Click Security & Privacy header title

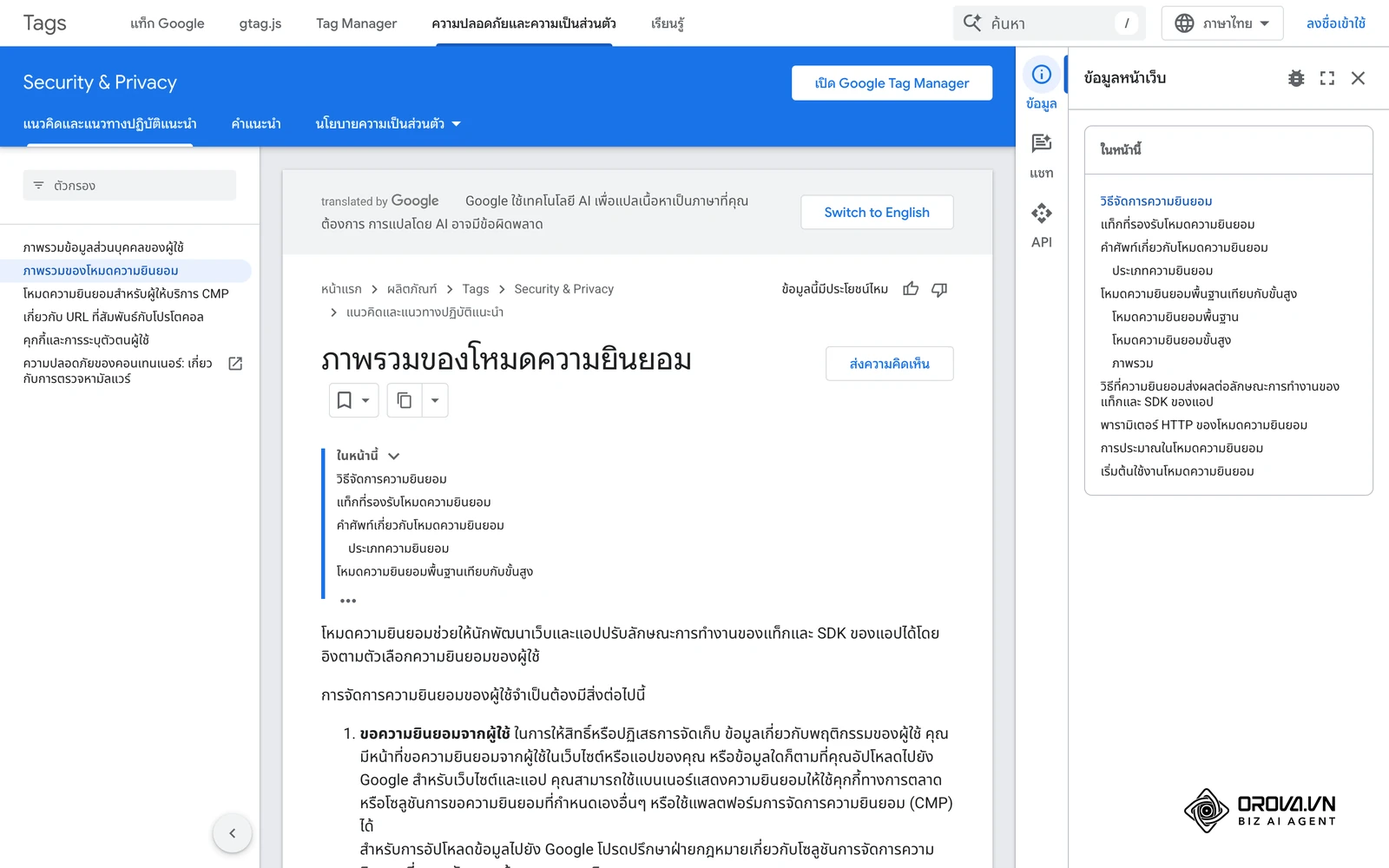[x=100, y=82]
